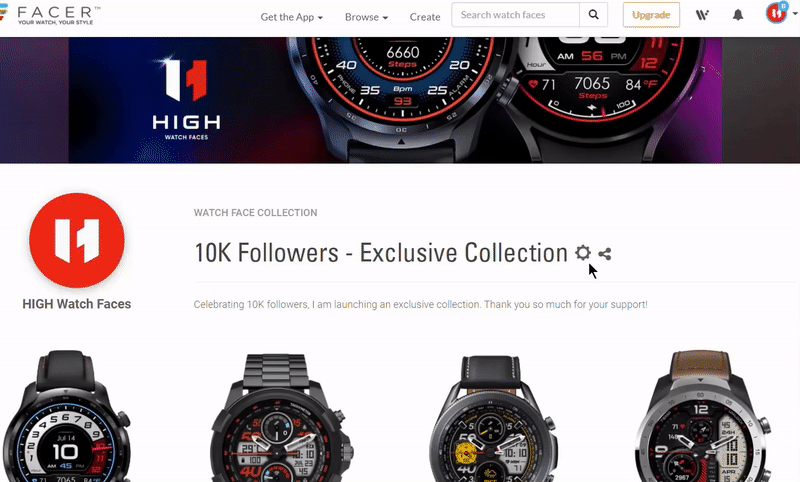Screen dimensions: 800x482
Task: Open collection settings gear icon
Action: pyautogui.click(x=583, y=253)
